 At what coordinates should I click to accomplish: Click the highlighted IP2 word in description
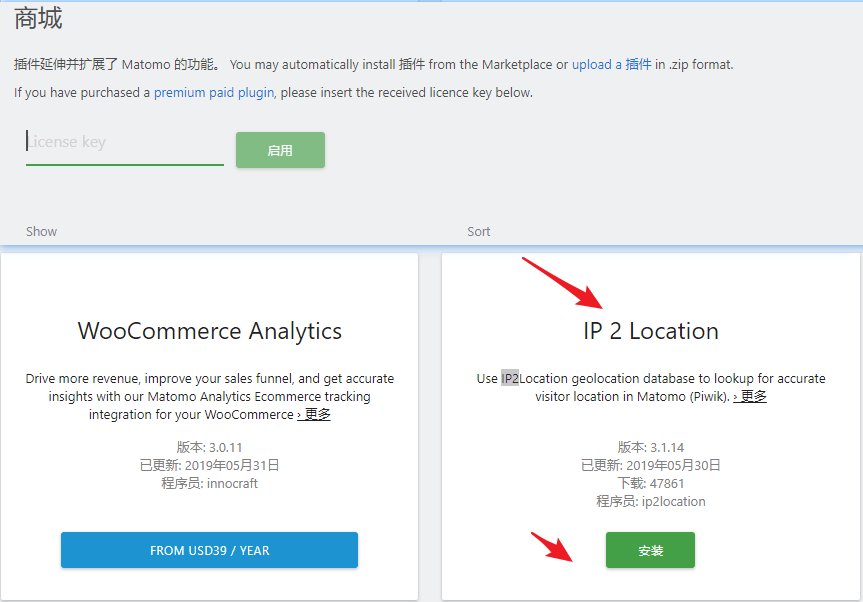point(510,379)
